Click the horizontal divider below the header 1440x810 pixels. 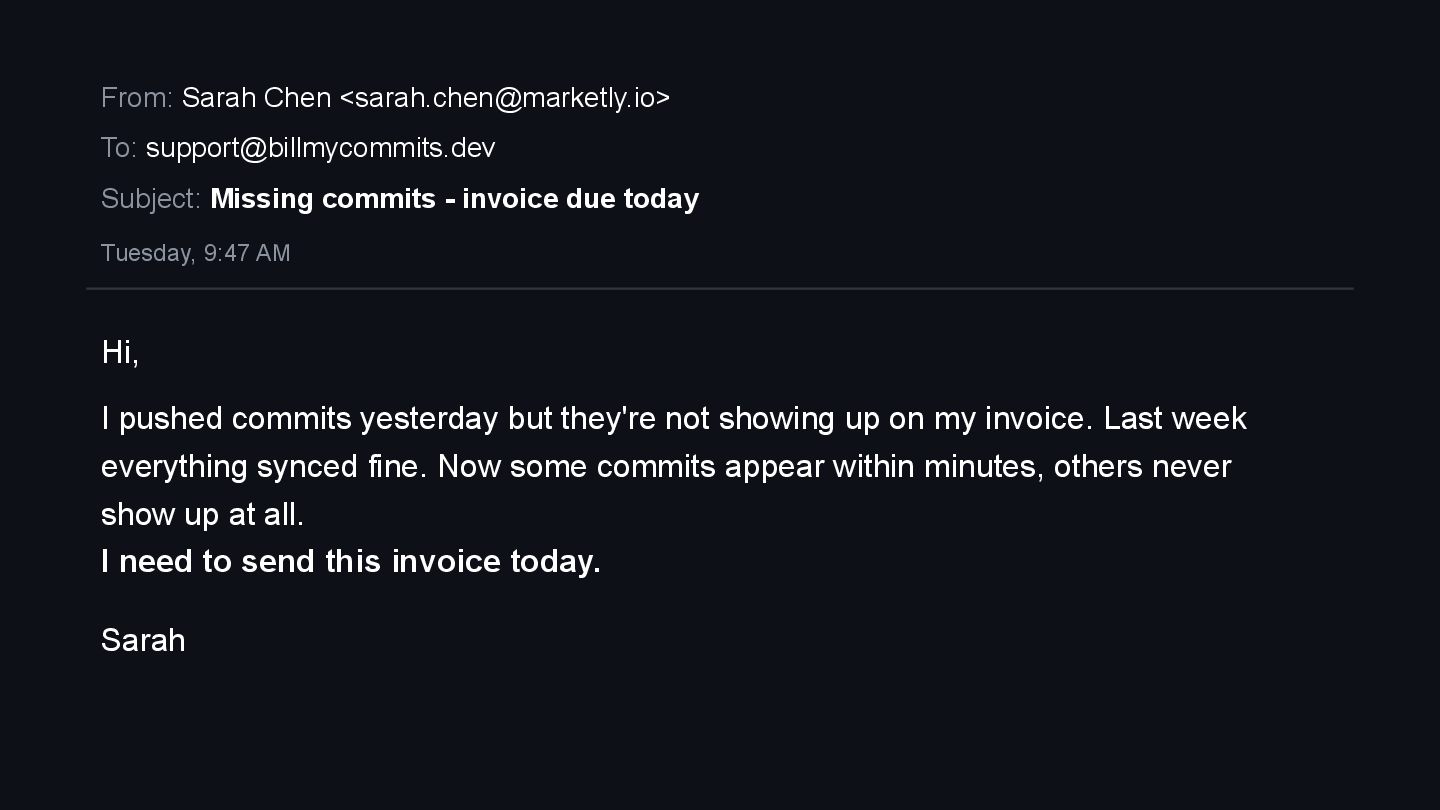(x=720, y=289)
